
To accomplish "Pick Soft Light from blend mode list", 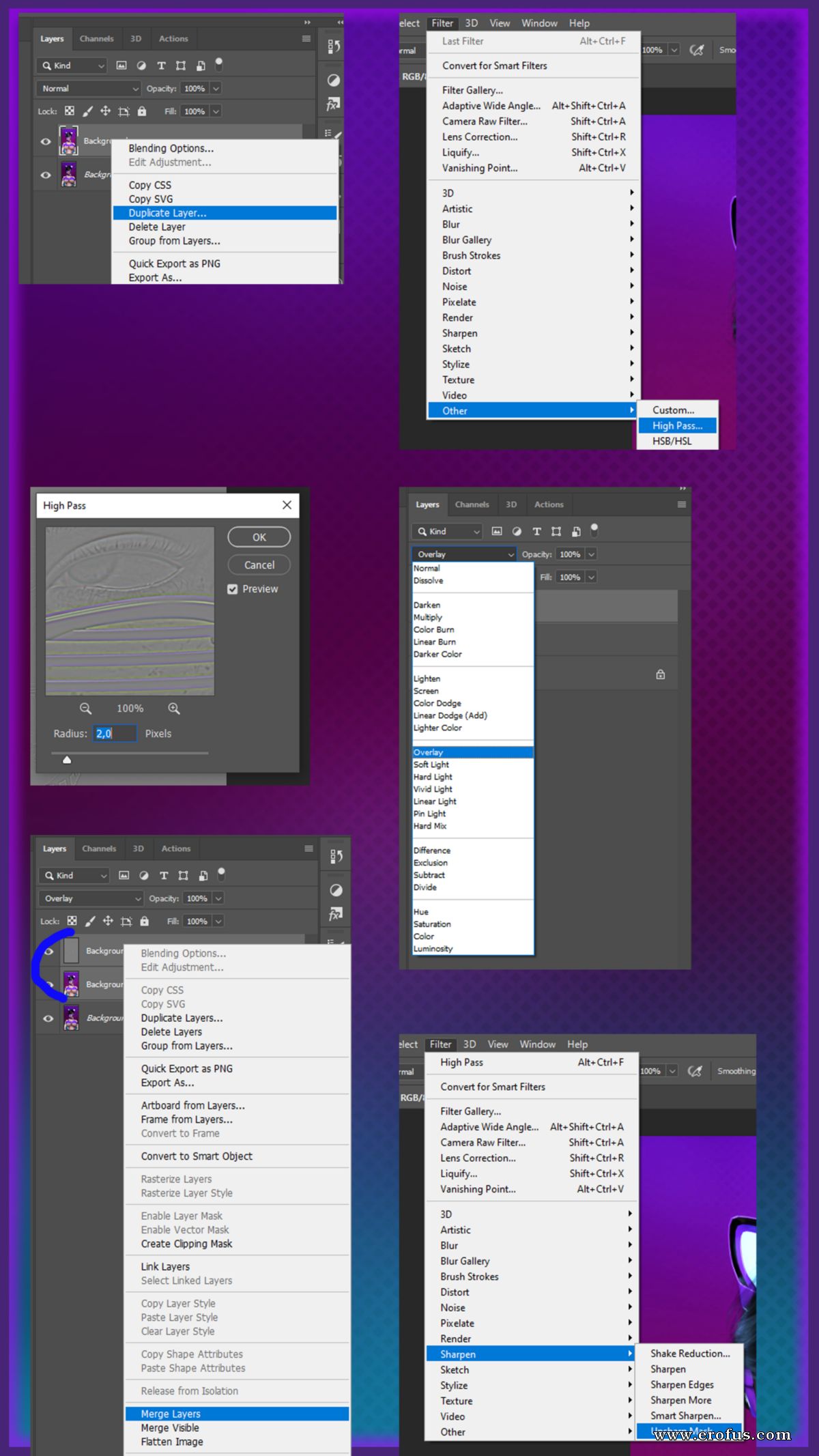I will [x=431, y=765].
